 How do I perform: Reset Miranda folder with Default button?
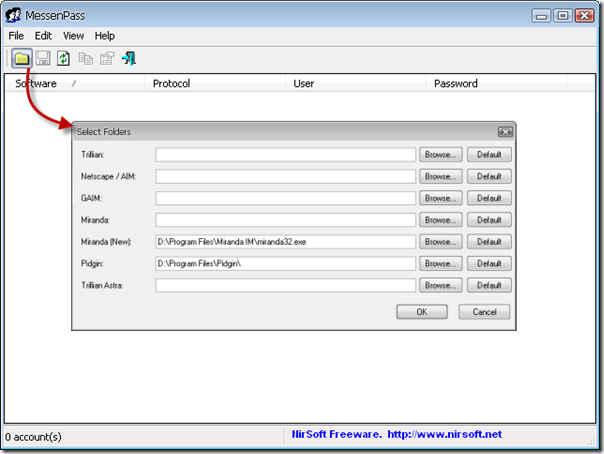click(489, 220)
